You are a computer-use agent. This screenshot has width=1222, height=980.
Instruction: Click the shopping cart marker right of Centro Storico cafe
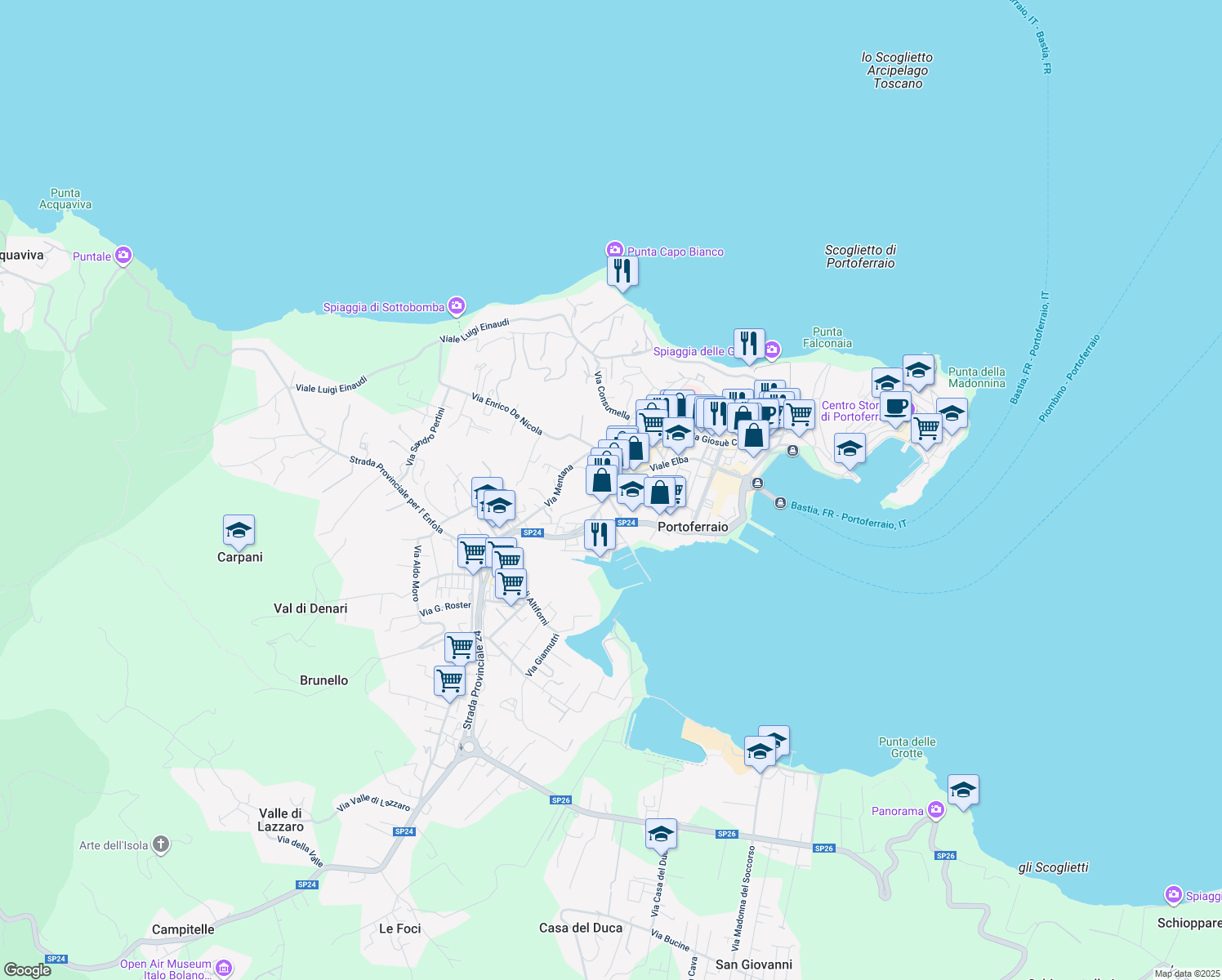point(926,429)
